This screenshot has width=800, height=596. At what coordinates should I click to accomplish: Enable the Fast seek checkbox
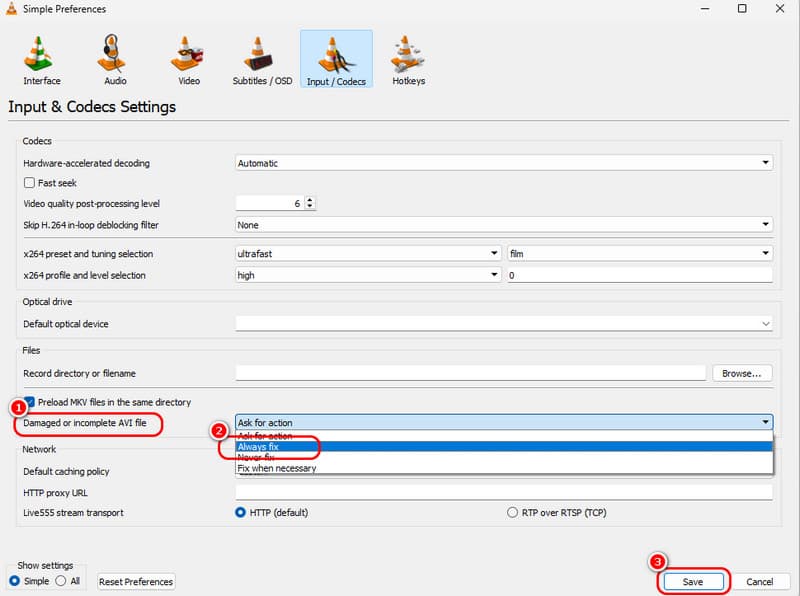(29, 182)
